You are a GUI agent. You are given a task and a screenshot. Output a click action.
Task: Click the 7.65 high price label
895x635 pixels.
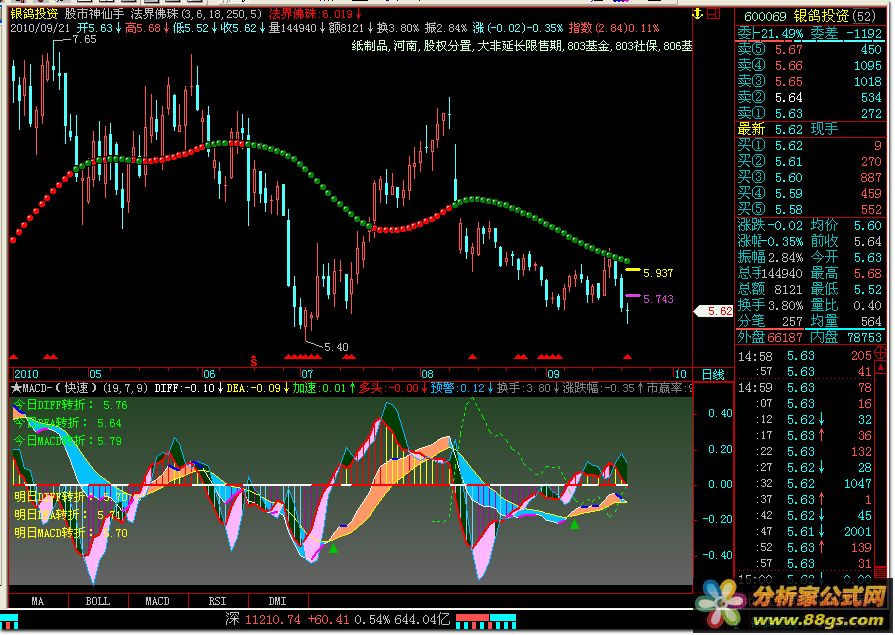(x=84, y=39)
